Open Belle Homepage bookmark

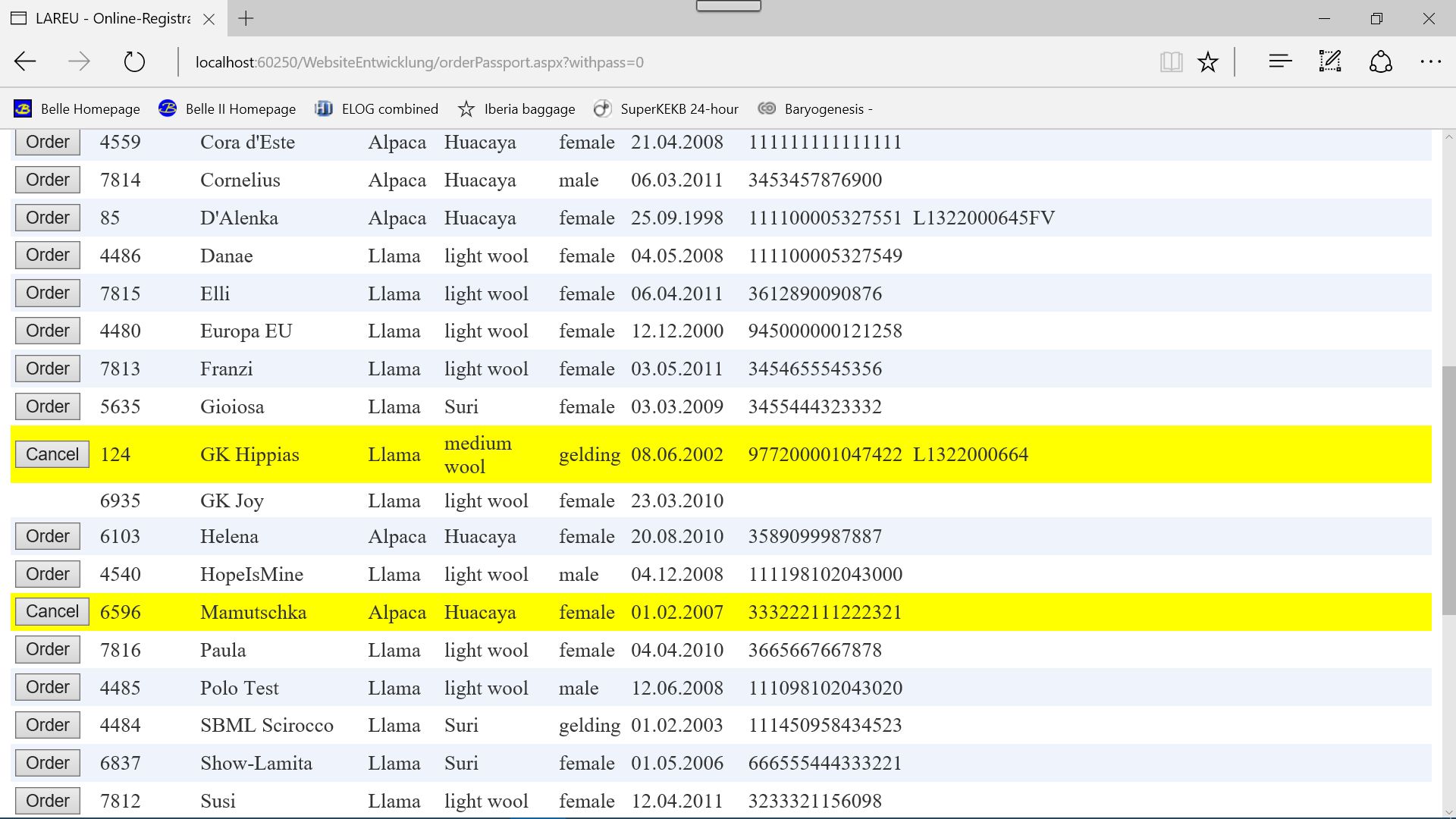77,109
